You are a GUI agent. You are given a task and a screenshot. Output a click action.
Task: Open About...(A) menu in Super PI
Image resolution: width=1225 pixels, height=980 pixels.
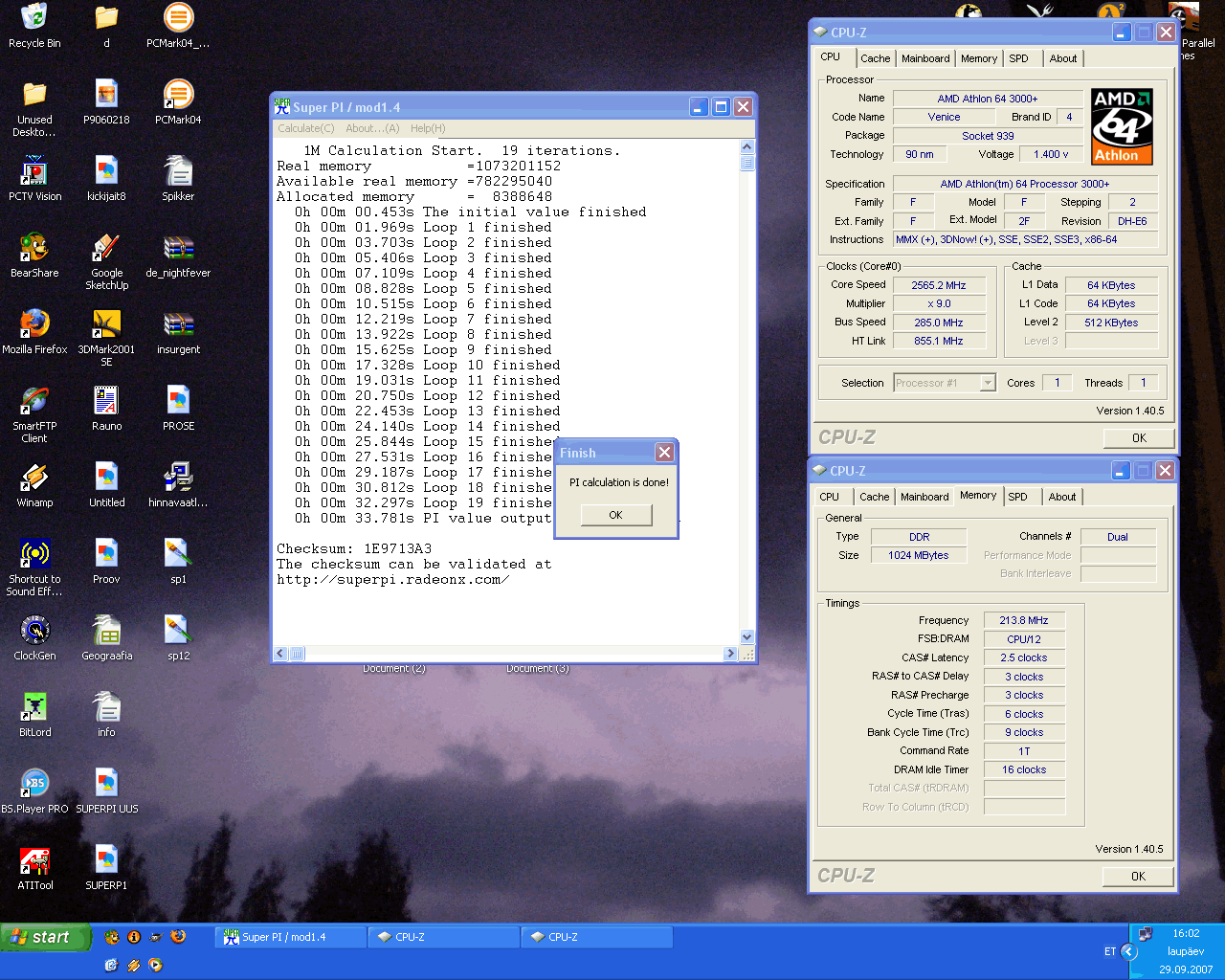372,128
